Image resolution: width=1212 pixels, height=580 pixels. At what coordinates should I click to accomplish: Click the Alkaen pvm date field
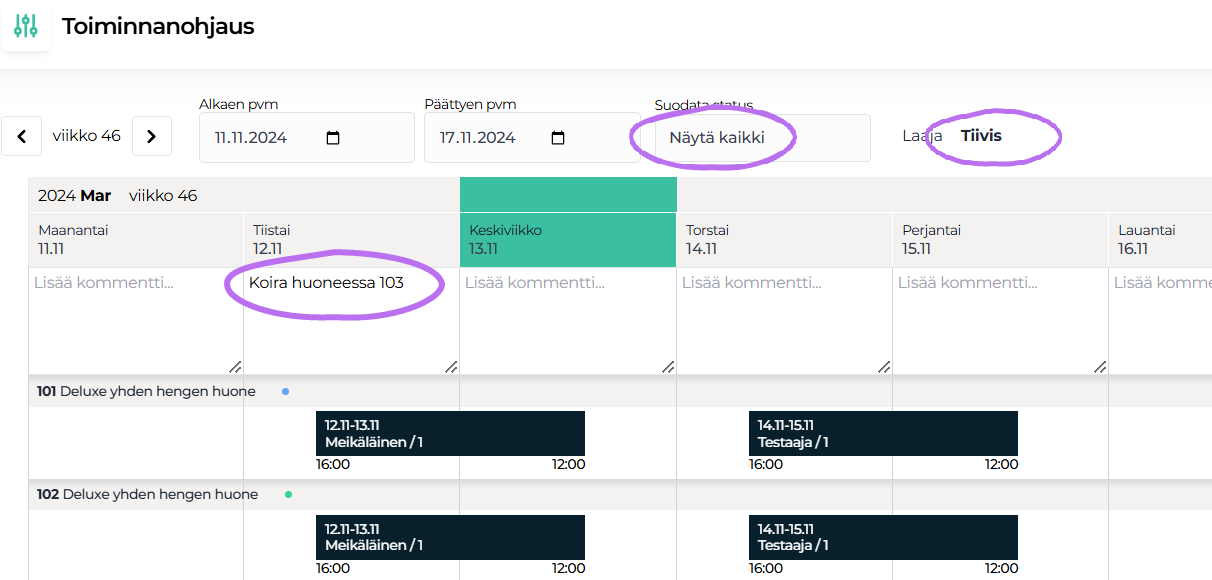click(x=260, y=138)
